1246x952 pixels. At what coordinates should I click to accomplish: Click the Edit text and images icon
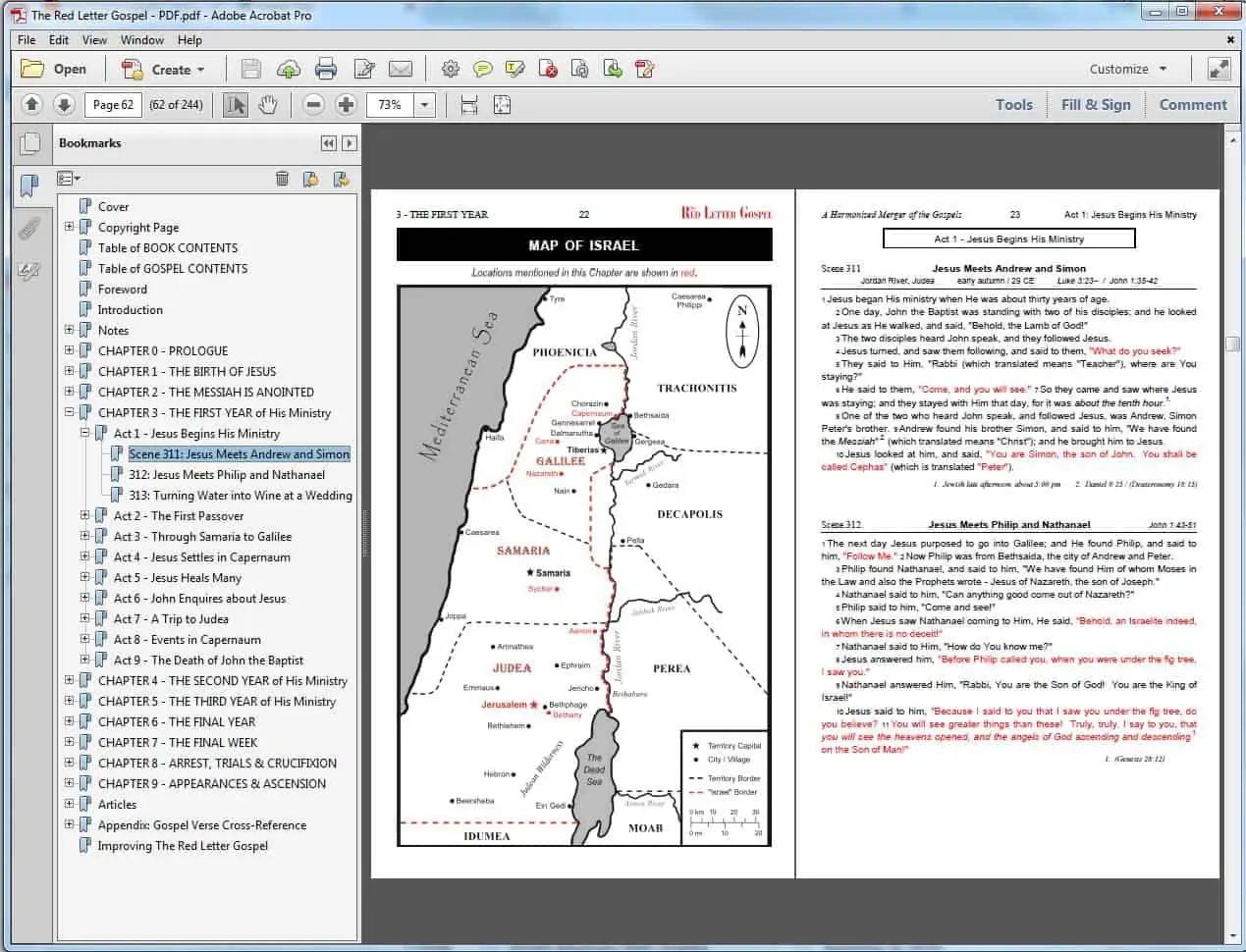coord(364,69)
